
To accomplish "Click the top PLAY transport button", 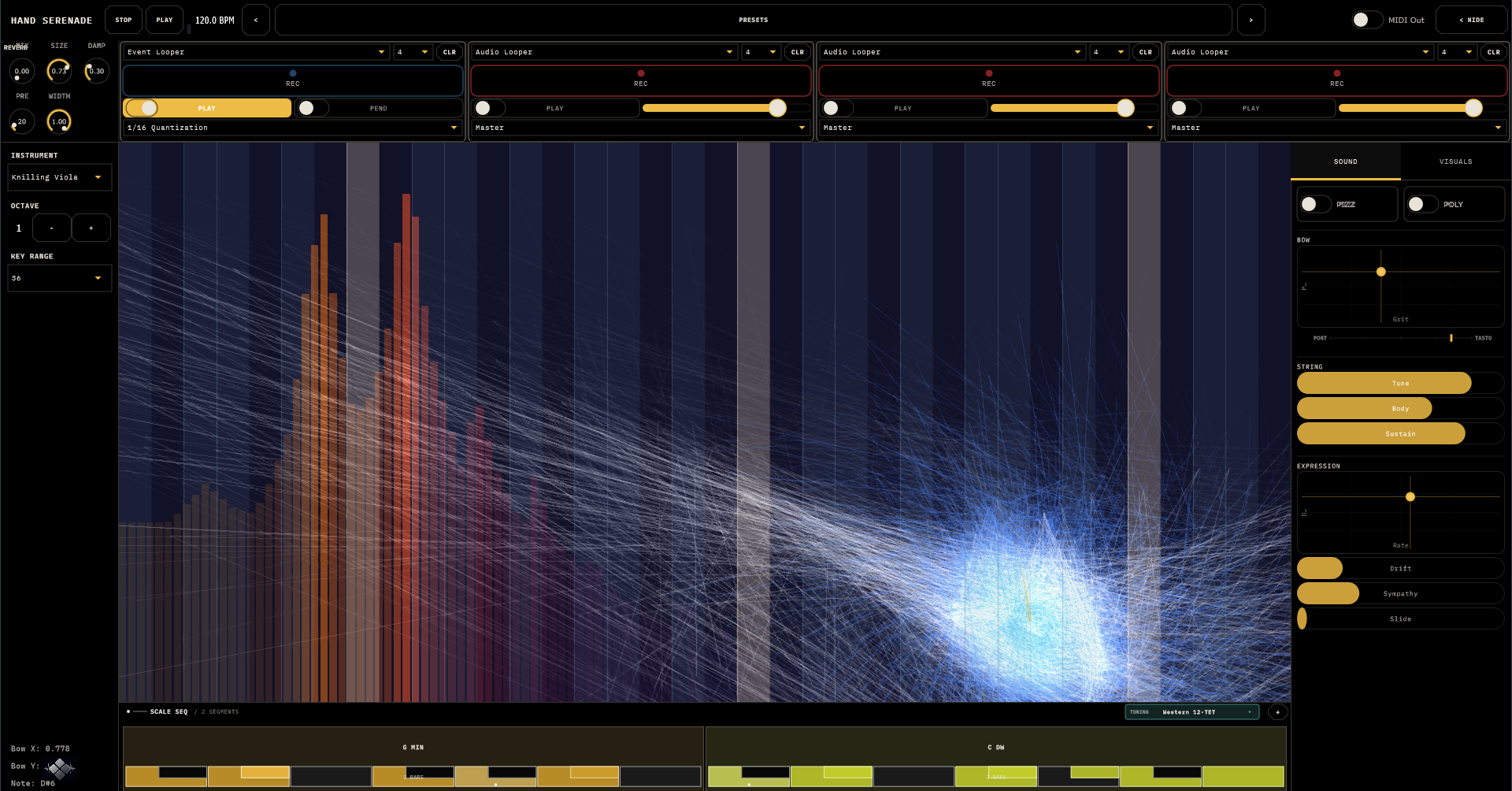I will coord(165,20).
